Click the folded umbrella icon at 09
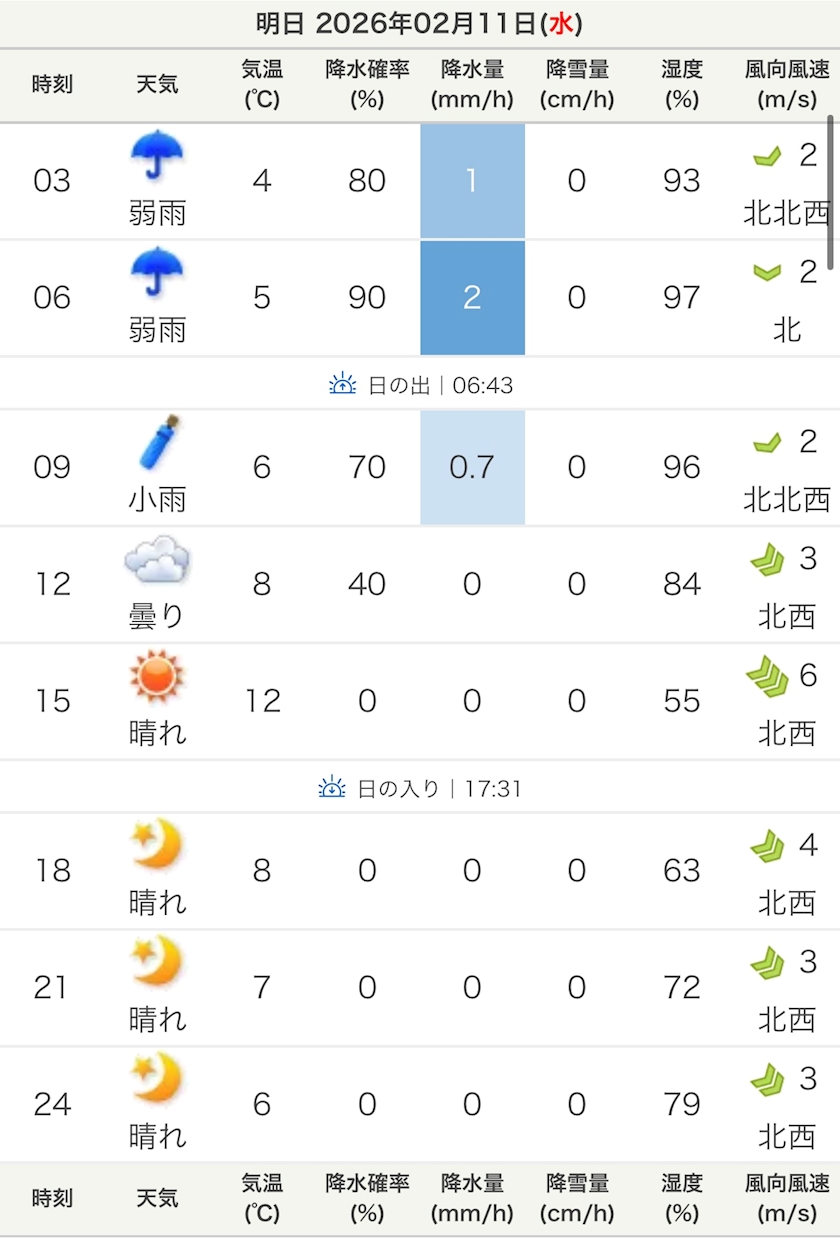The width and height of the screenshot is (840, 1253). [x=160, y=443]
